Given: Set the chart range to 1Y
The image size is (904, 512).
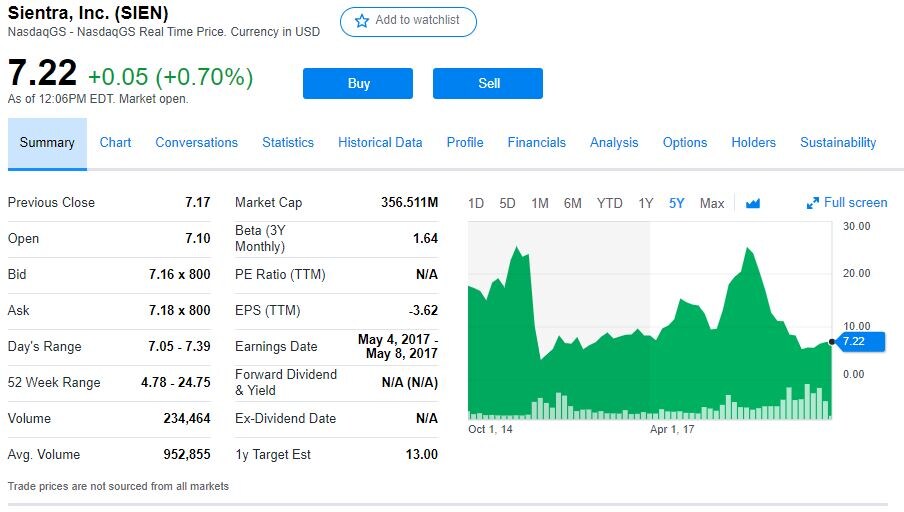Looking at the screenshot, I should click(x=646, y=204).
